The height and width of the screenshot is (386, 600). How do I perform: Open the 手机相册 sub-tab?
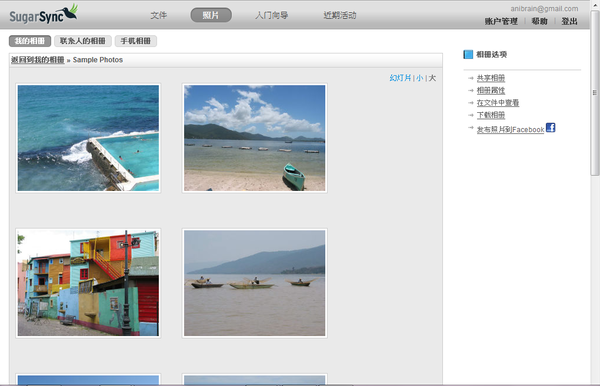click(135, 41)
